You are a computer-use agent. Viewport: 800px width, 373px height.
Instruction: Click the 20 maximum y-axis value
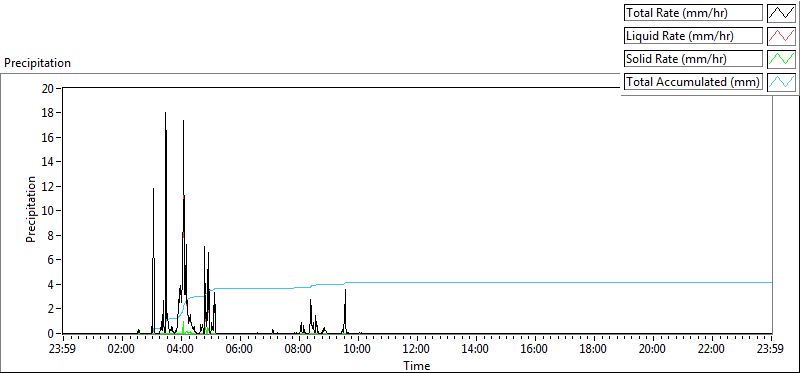point(48,88)
